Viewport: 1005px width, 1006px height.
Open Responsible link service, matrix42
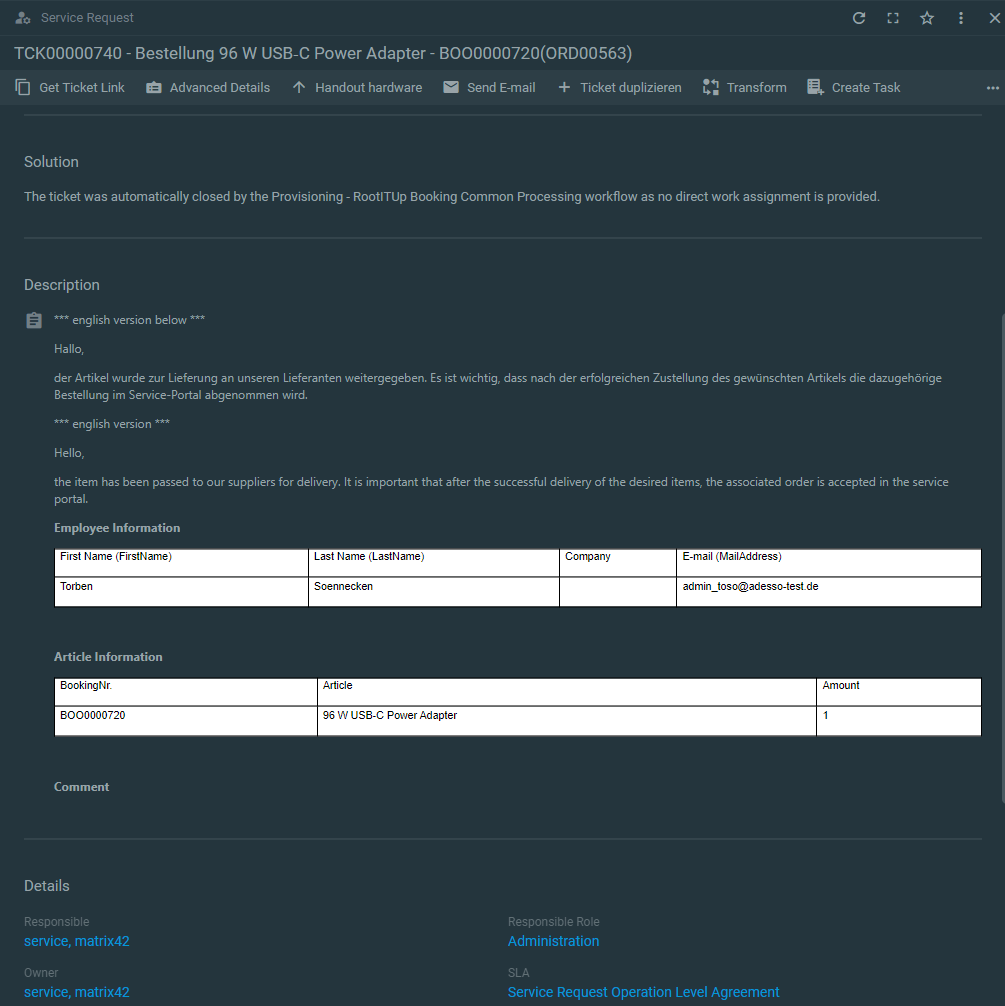tap(76, 941)
